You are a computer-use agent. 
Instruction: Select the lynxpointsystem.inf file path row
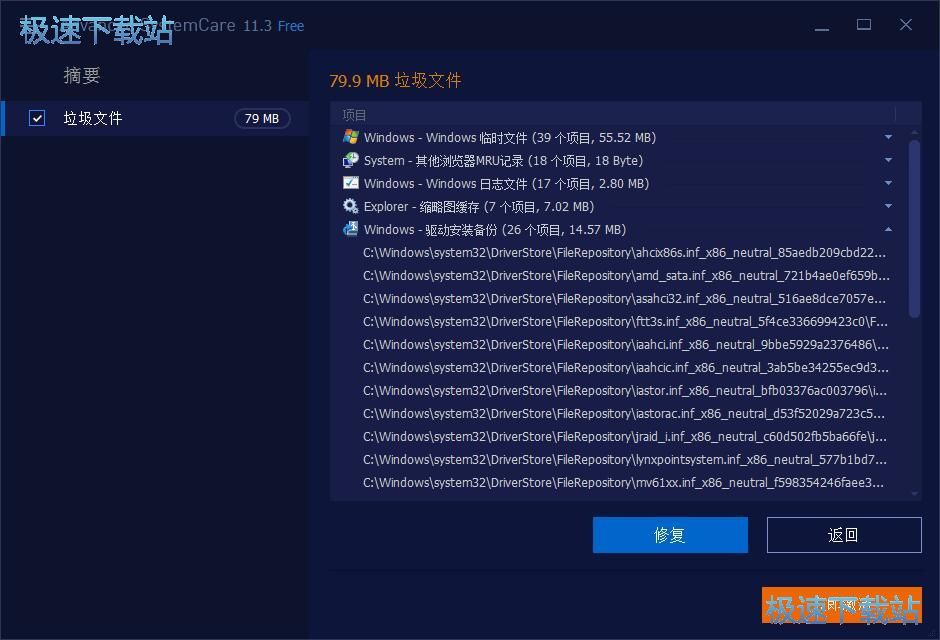[x=623, y=459]
